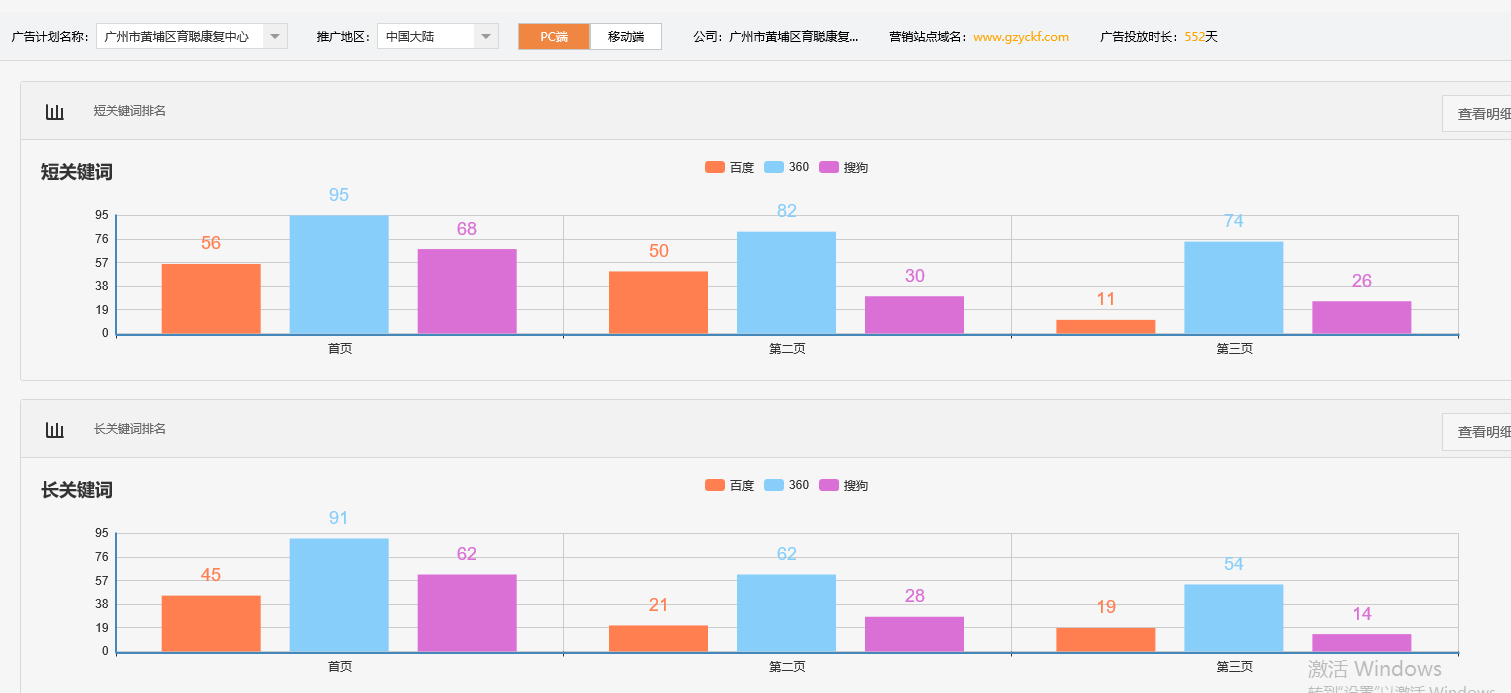Switch to the 移动端 tab
Screen dimensions: 1511x693
coord(626,37)
